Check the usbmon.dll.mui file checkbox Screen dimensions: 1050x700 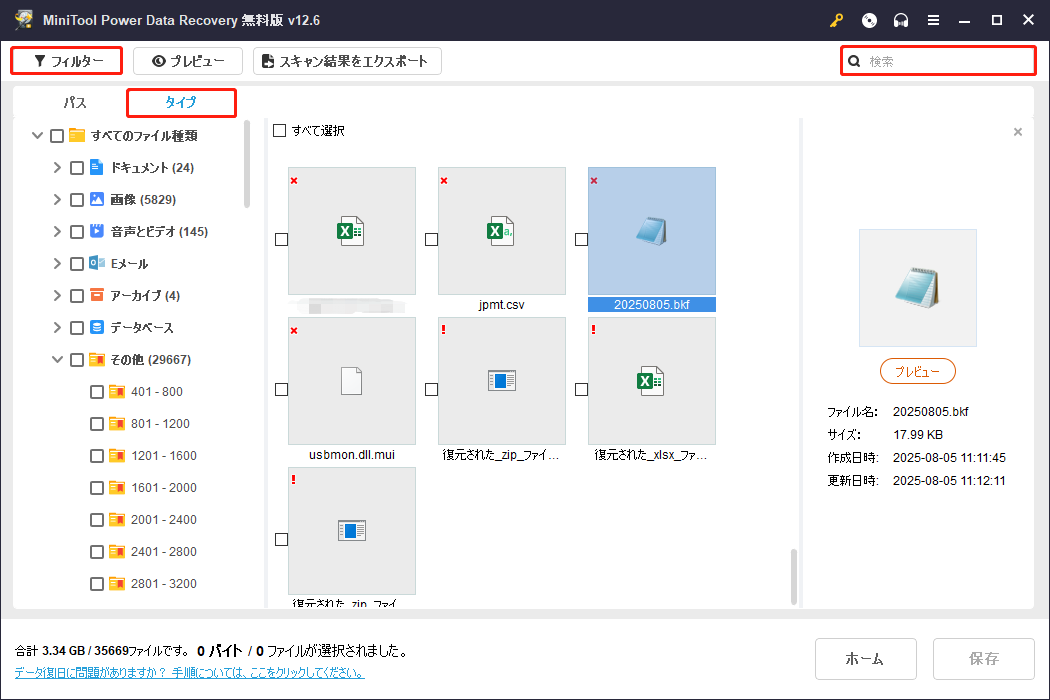pyautogui.click(x=281, y=389)
